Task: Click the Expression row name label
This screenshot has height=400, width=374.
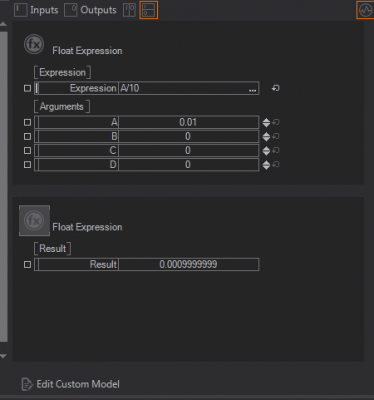Action: [x=93, y=88]
